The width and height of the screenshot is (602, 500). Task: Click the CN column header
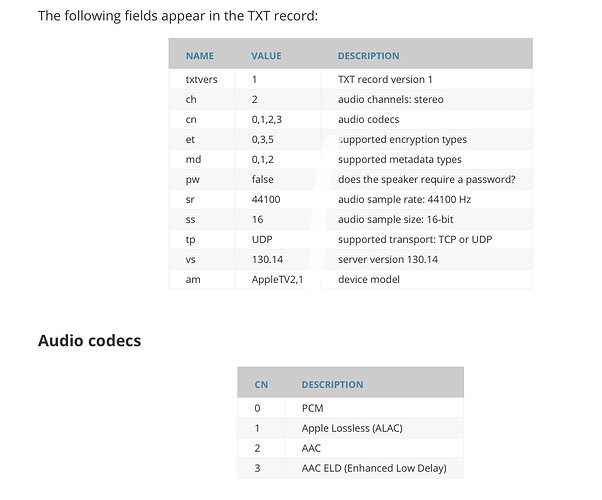(x=261, y=384)
